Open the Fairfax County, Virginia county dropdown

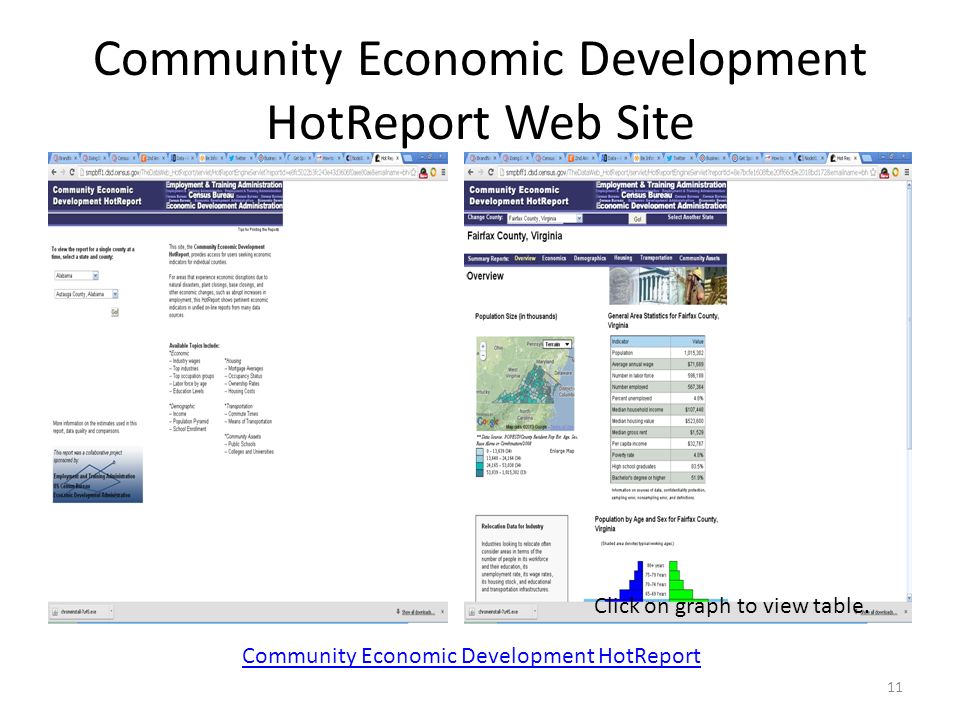coord(544,218)
